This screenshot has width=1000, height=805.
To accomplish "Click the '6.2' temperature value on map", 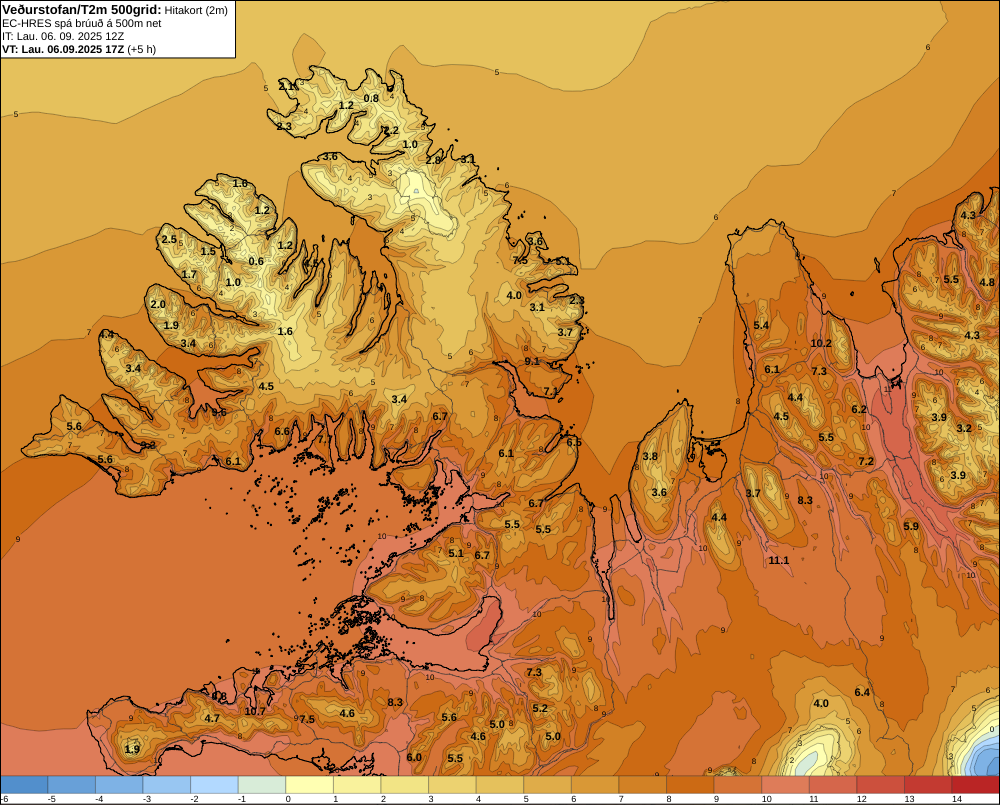I will (859, 410).
